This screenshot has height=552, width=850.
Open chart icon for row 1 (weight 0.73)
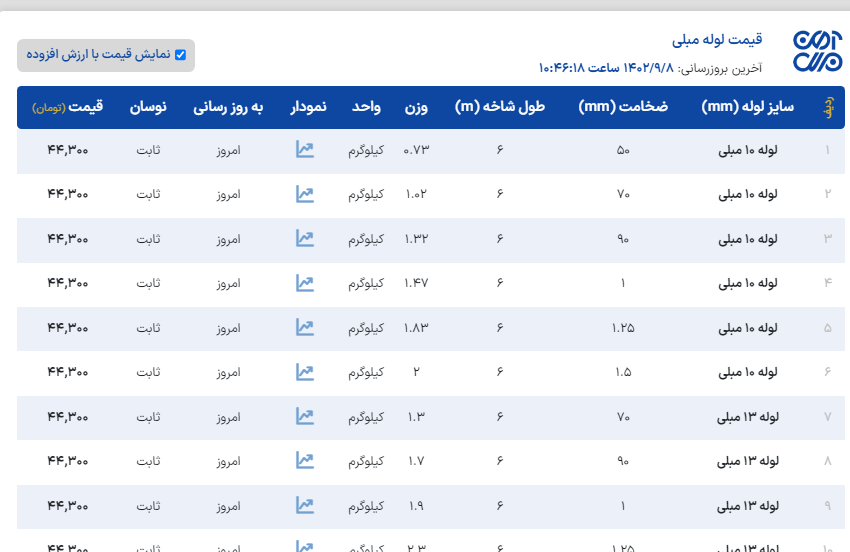[305, 149]
